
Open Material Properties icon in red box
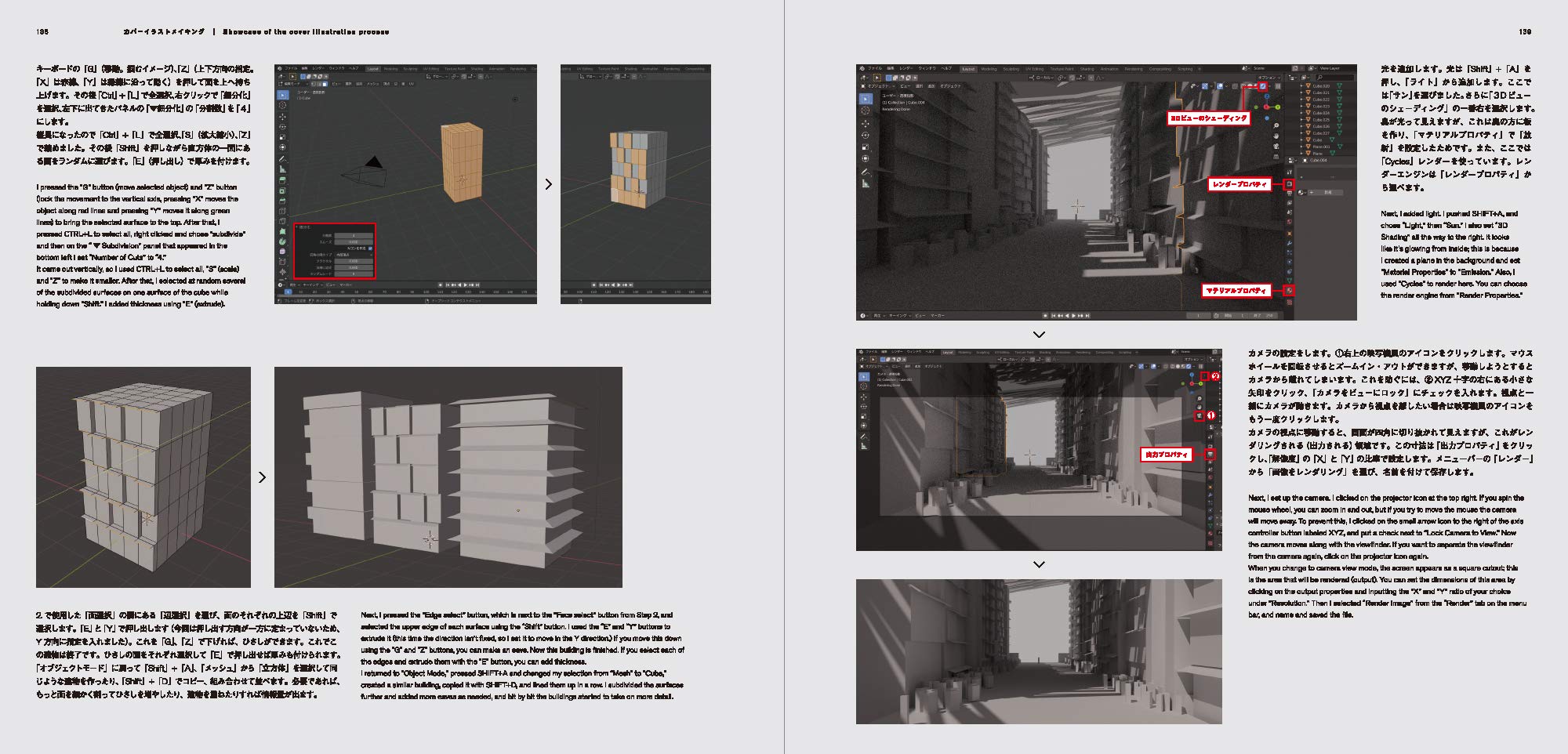coord(1289,290)
